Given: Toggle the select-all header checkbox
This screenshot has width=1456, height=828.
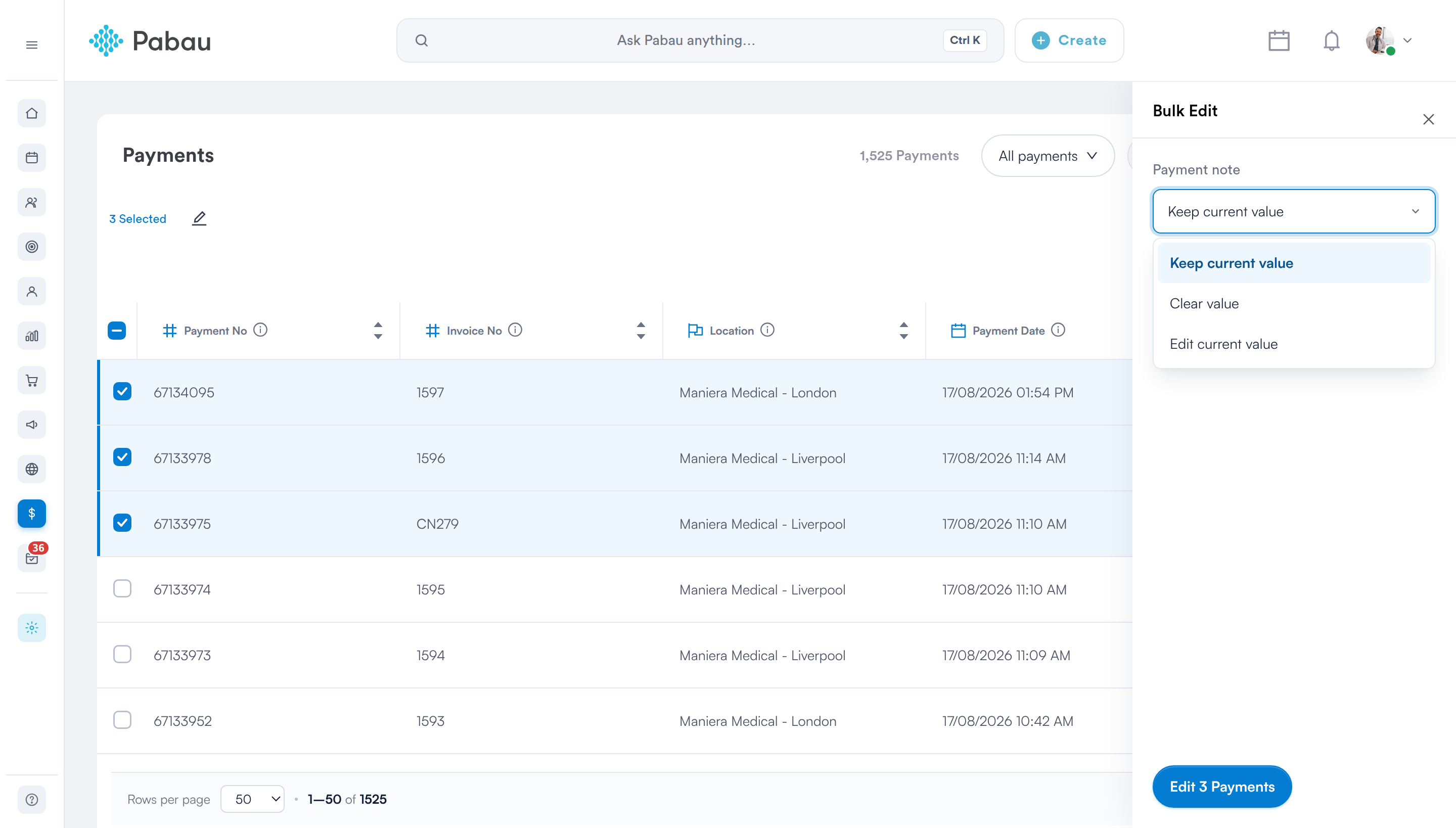Looking at the screenshot, I should (x=117, y=331).
